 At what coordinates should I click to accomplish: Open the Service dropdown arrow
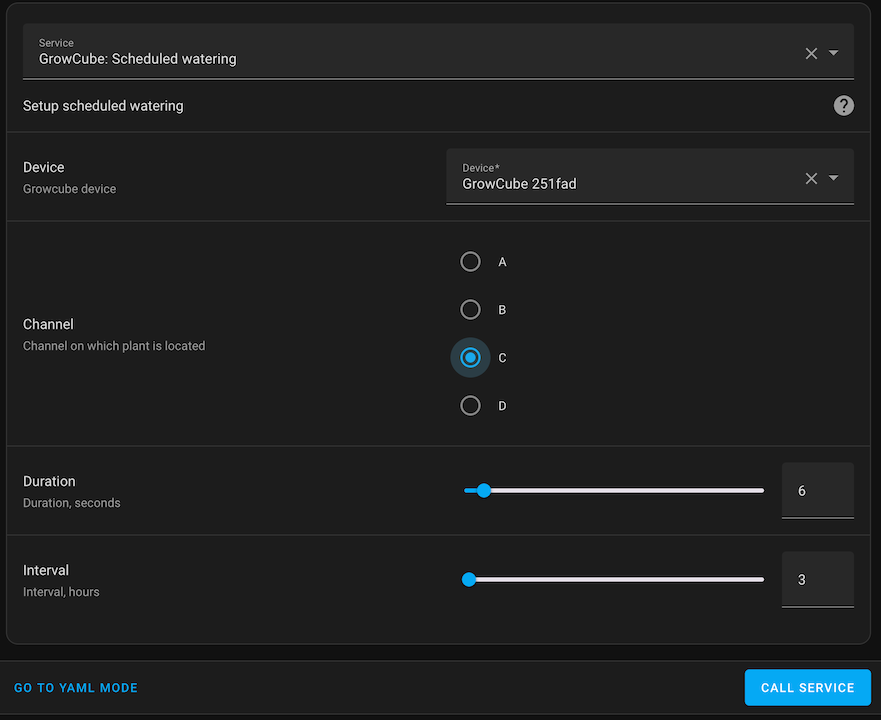click(x=834, y=53)
